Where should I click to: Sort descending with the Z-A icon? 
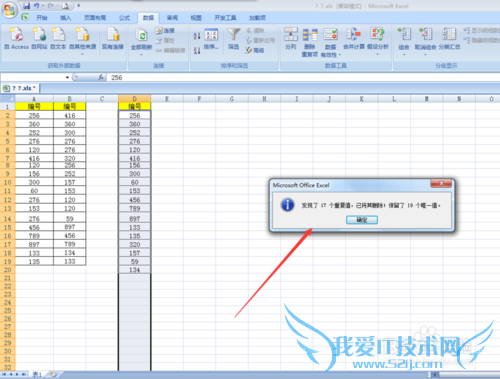point(197,50)
